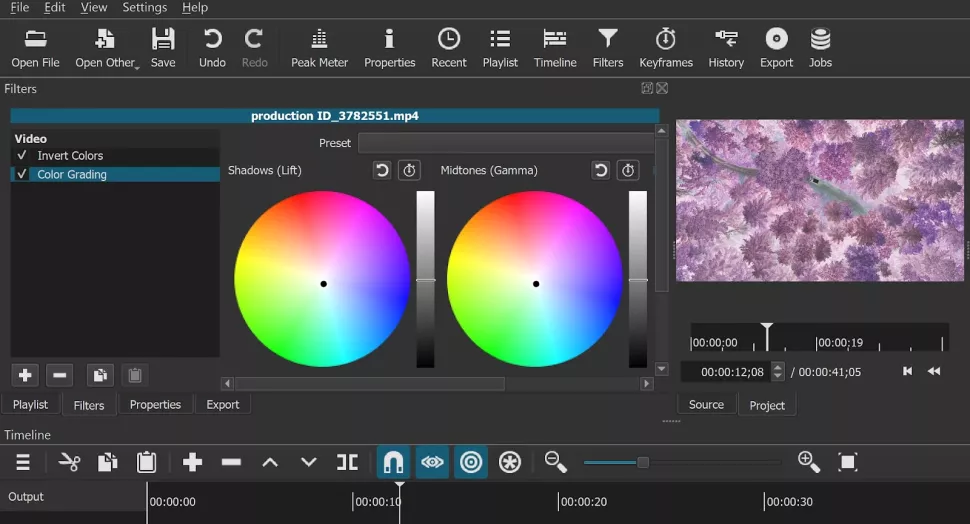Viewport: 970px width, 524px height.
Task: Open the Export panel from toolbar
Action: 776,47
